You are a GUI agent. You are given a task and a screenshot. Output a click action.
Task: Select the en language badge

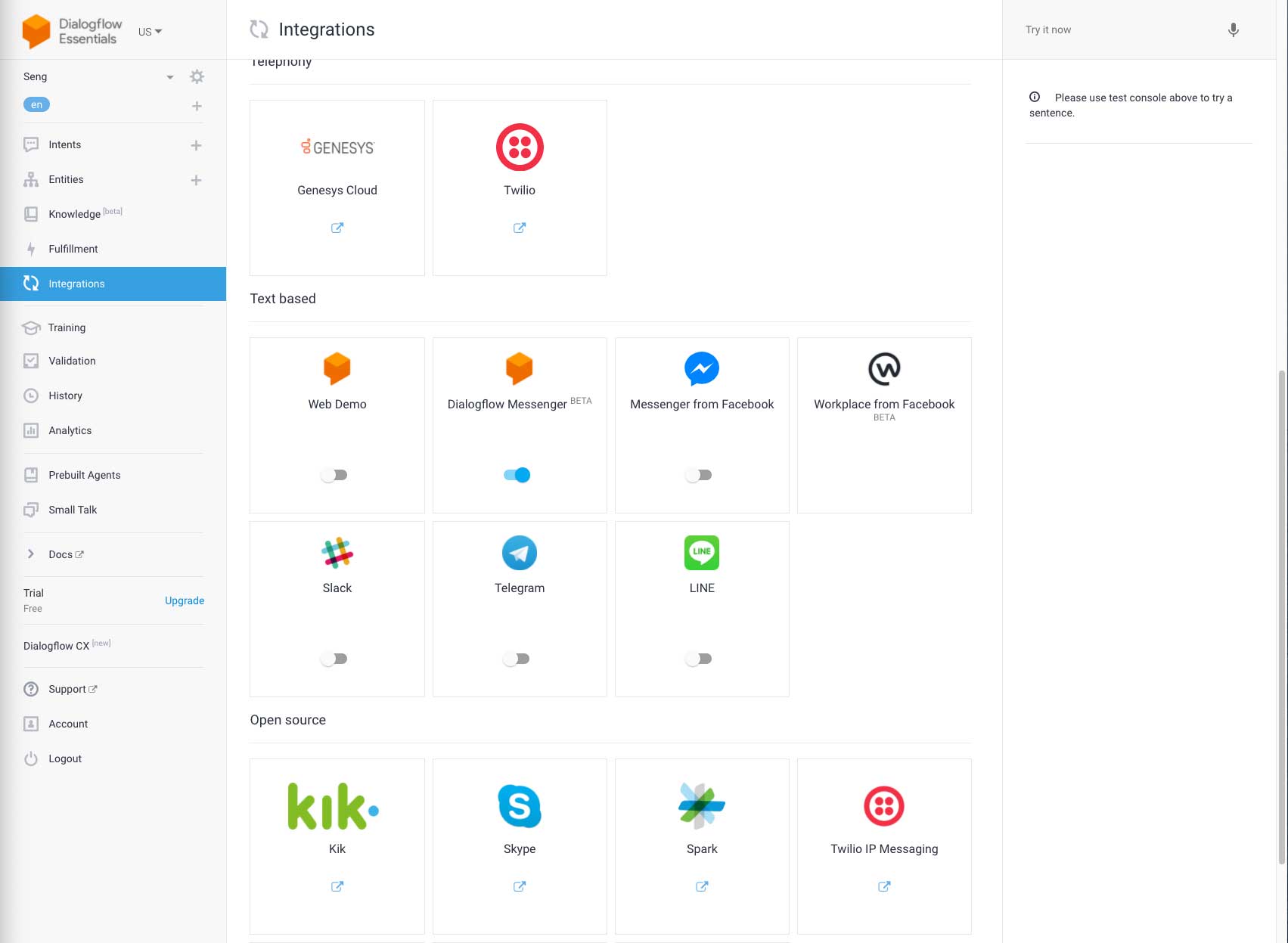click(36, 104)
